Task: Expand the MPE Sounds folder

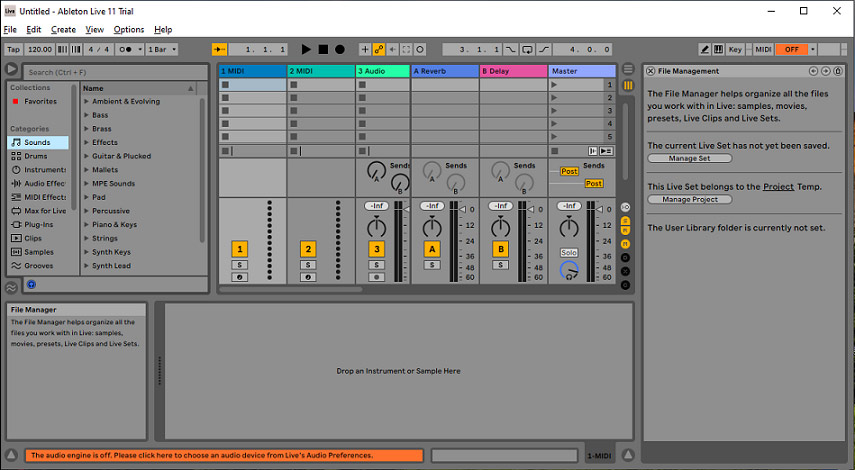Action: (86, 183)
